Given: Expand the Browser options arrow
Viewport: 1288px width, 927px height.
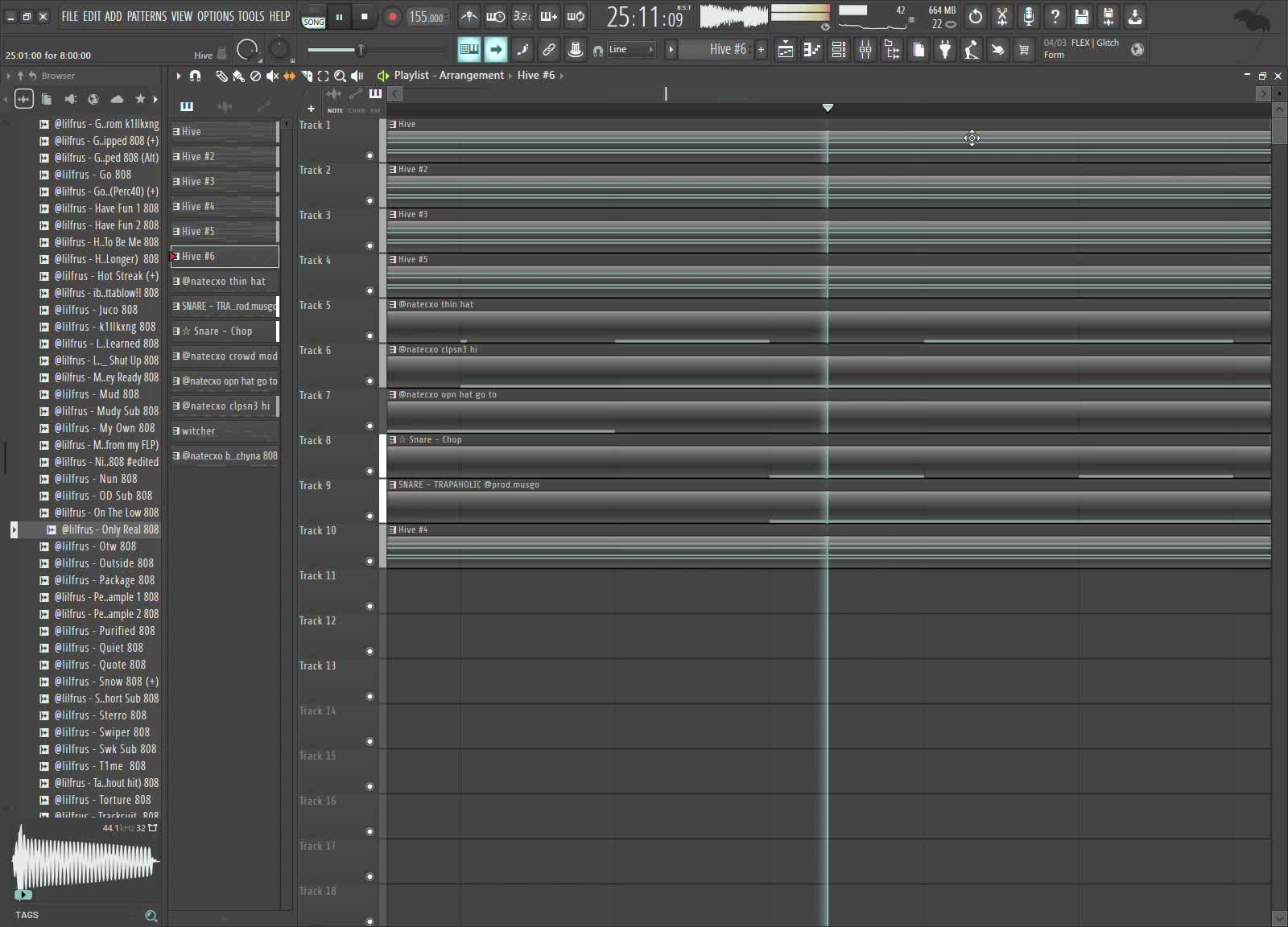Looking at the screenshot, I should point(9,76).
